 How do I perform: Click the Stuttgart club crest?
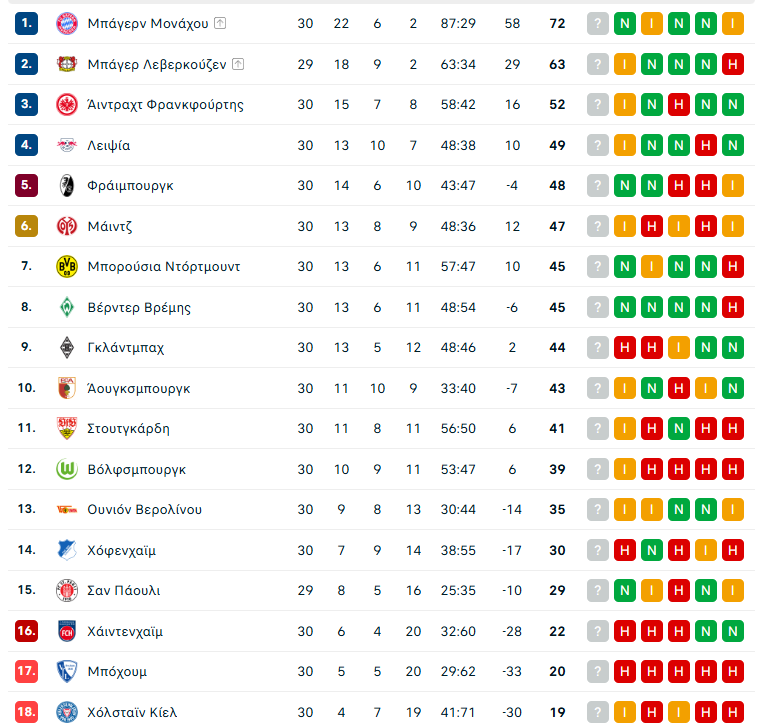click(x=67, y=428)
